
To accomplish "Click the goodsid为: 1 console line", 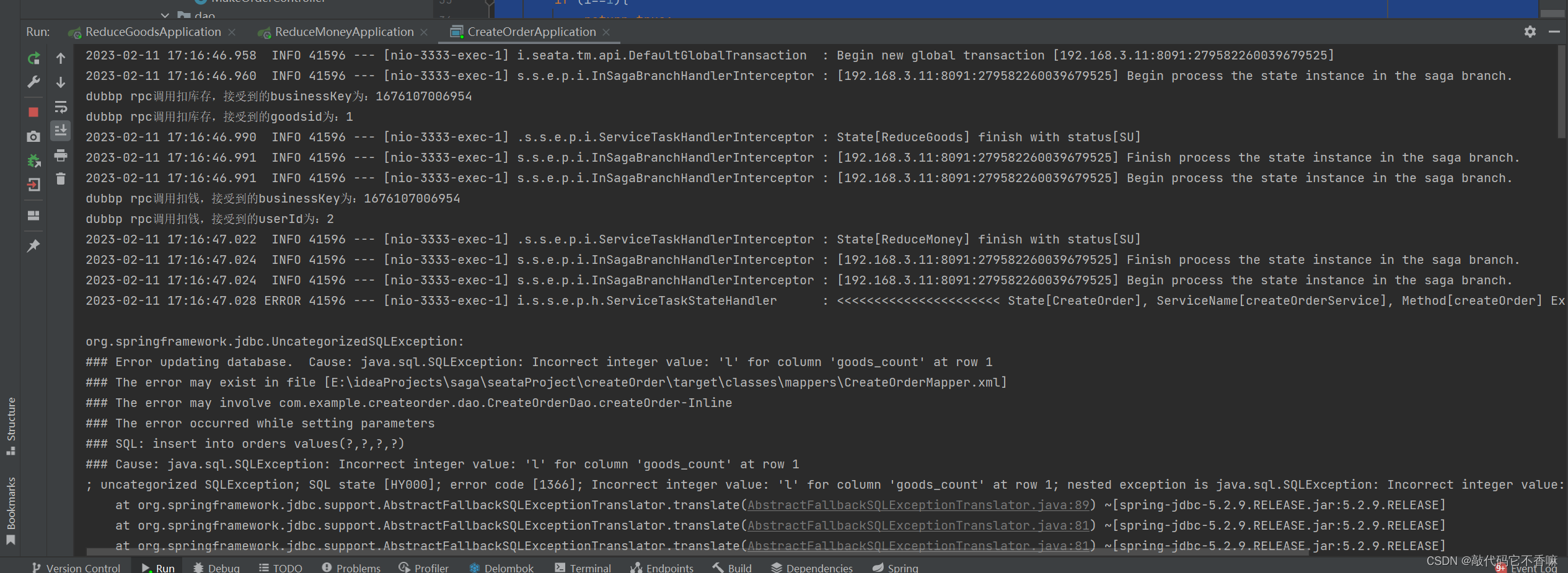I will pyautogui.click(x=219, y=116).
